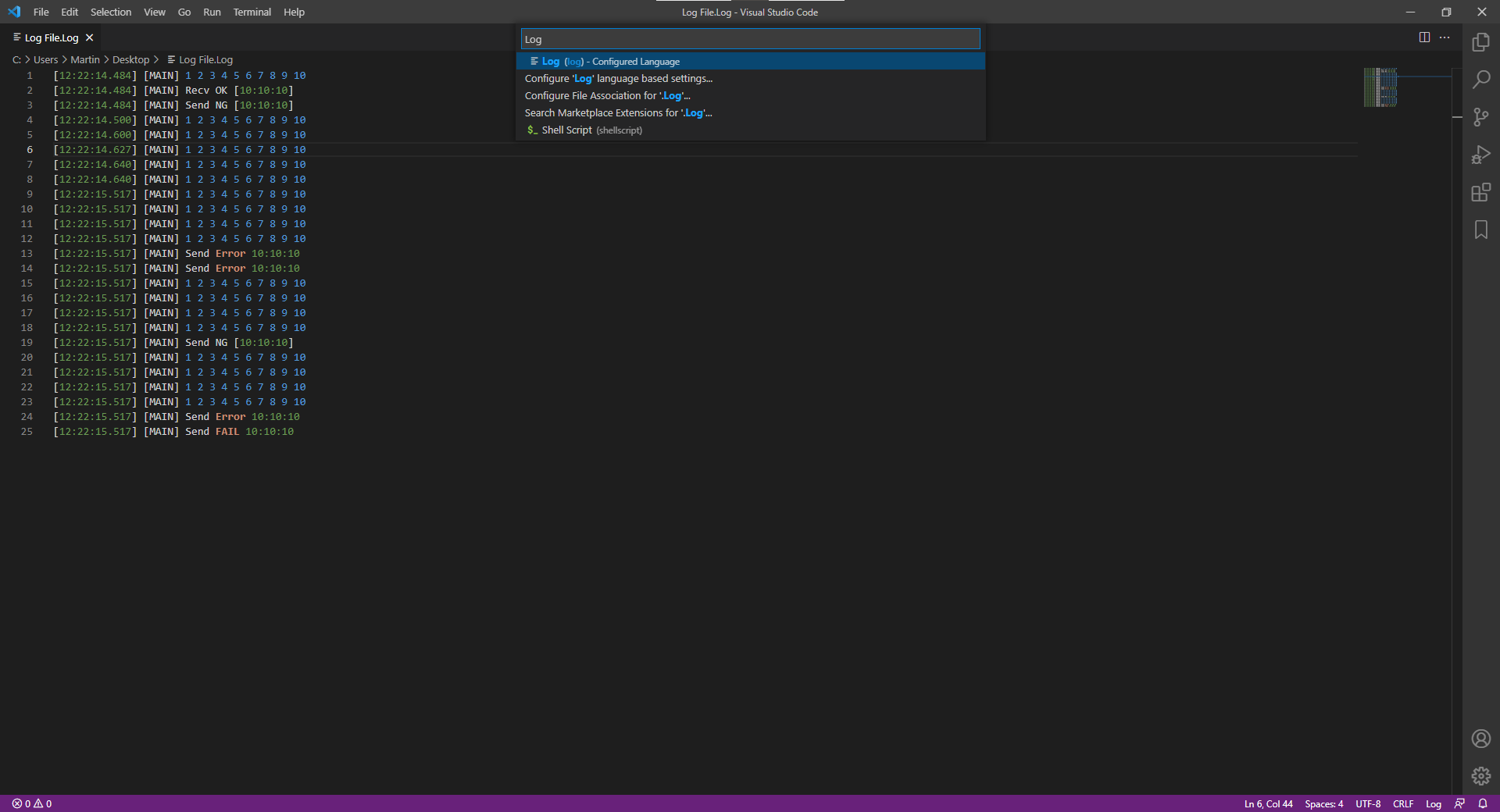Click Spaces: 4 indentation status item

[x=1323, y=803]
